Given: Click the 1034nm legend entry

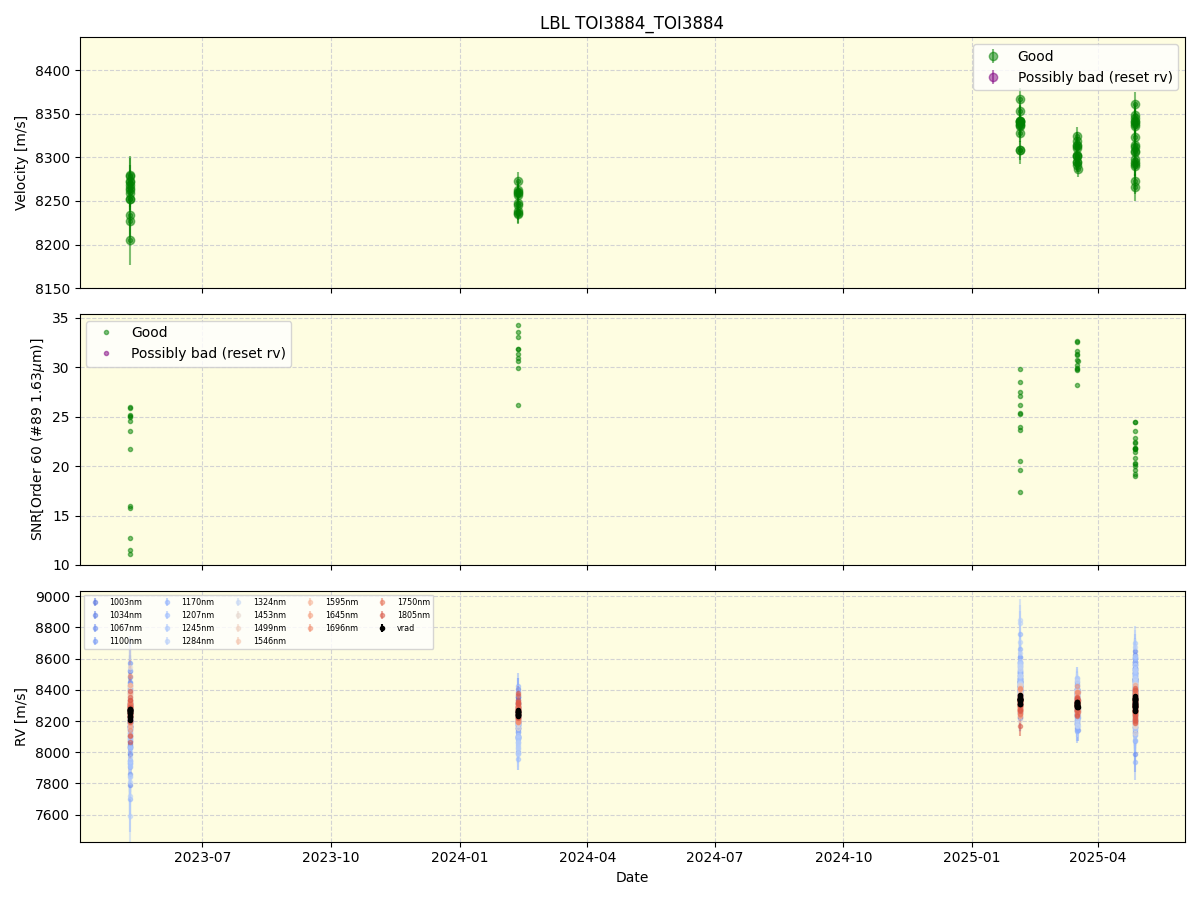Looking at the screenshot, I should (x=125, y=615).
